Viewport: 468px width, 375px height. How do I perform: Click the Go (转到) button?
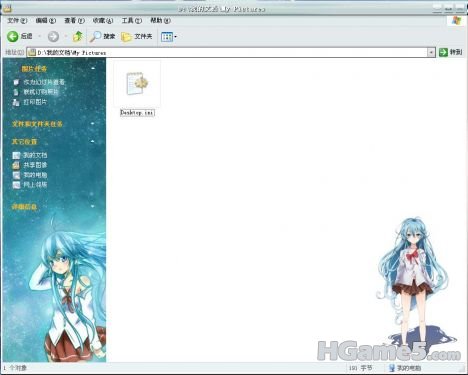pyautogui.click(x=450, y=52)
